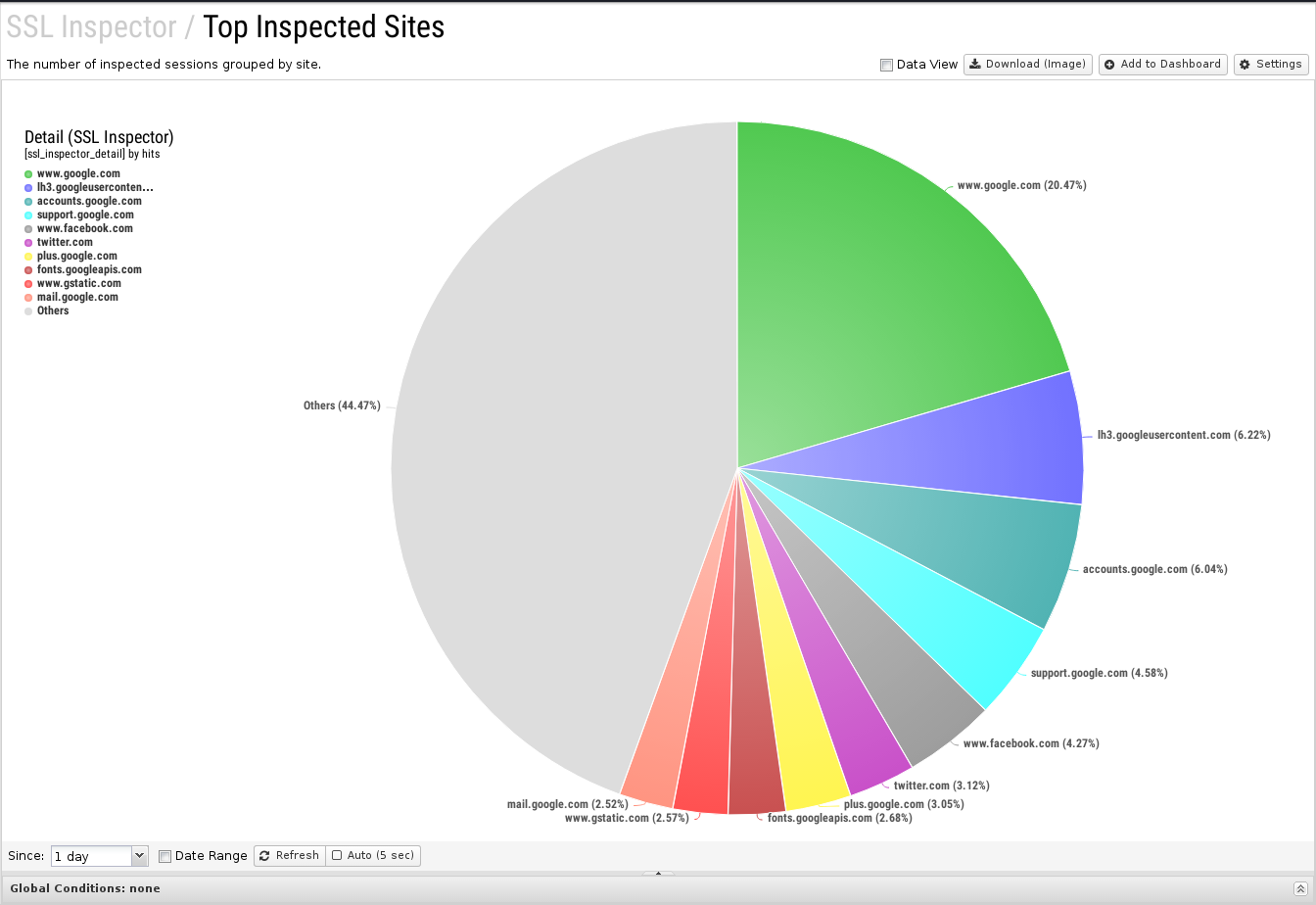Click 'accounts.google.com (6.04%)' chart label
This screenshot has width=1316, height=905.
(1154, 569)
